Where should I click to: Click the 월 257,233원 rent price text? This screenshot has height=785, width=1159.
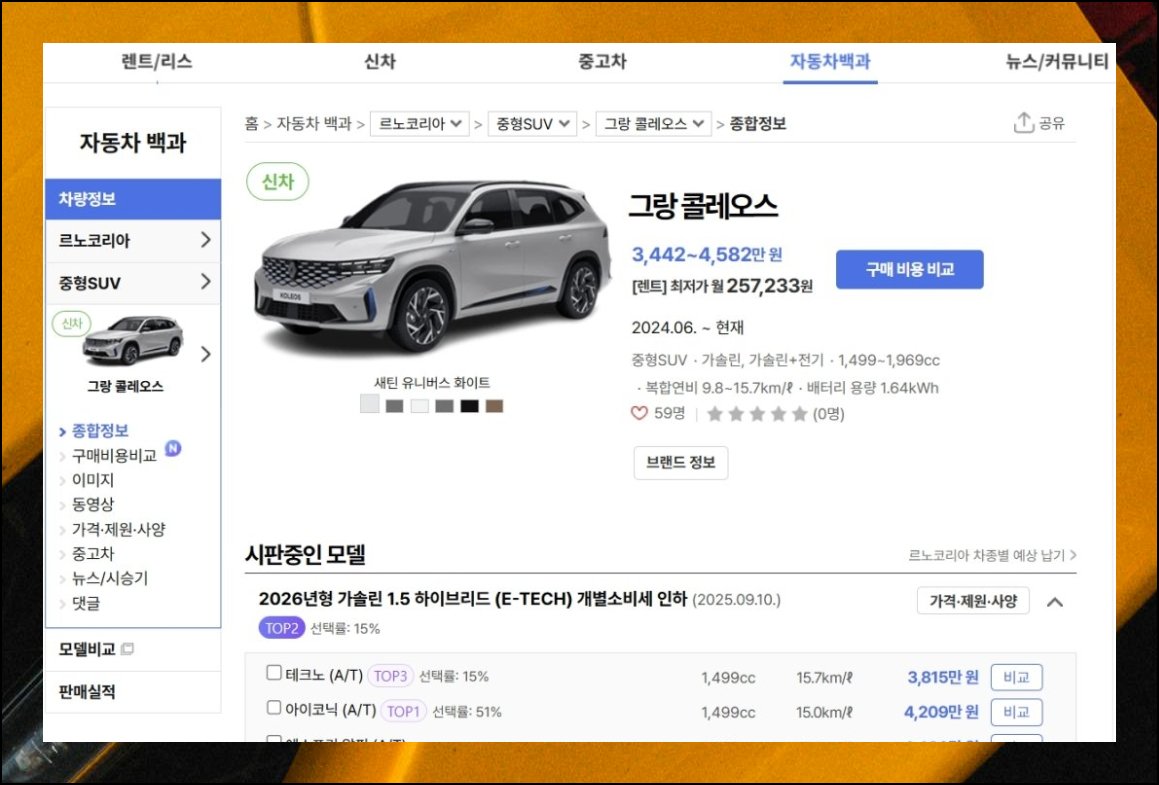point(762,285)
